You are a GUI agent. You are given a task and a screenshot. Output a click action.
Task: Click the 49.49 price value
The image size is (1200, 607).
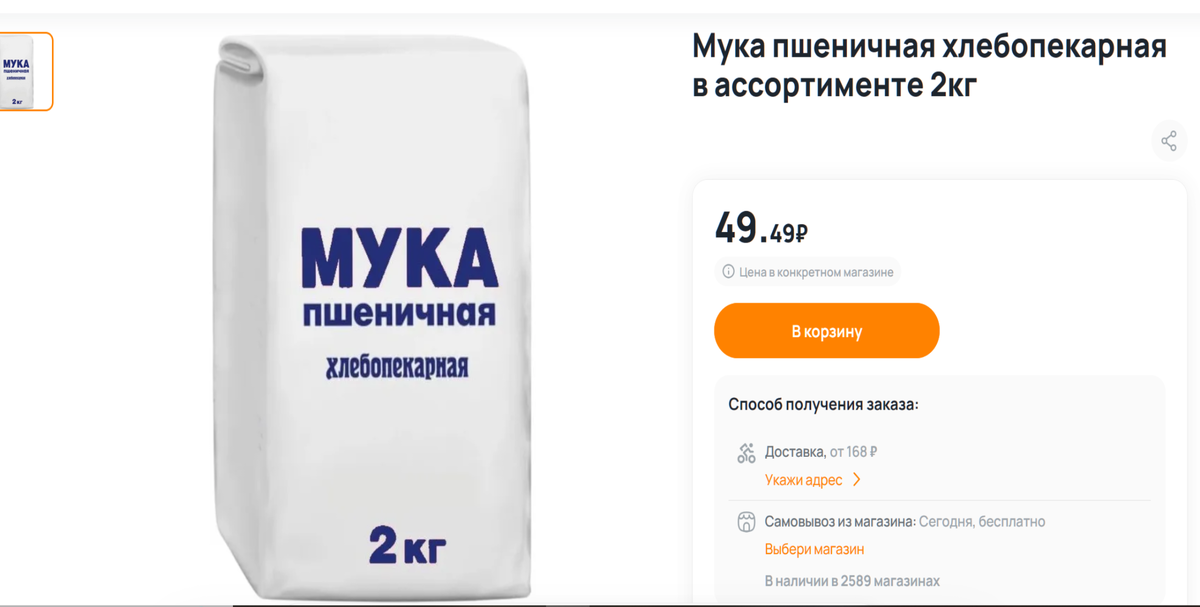[761, 229]
